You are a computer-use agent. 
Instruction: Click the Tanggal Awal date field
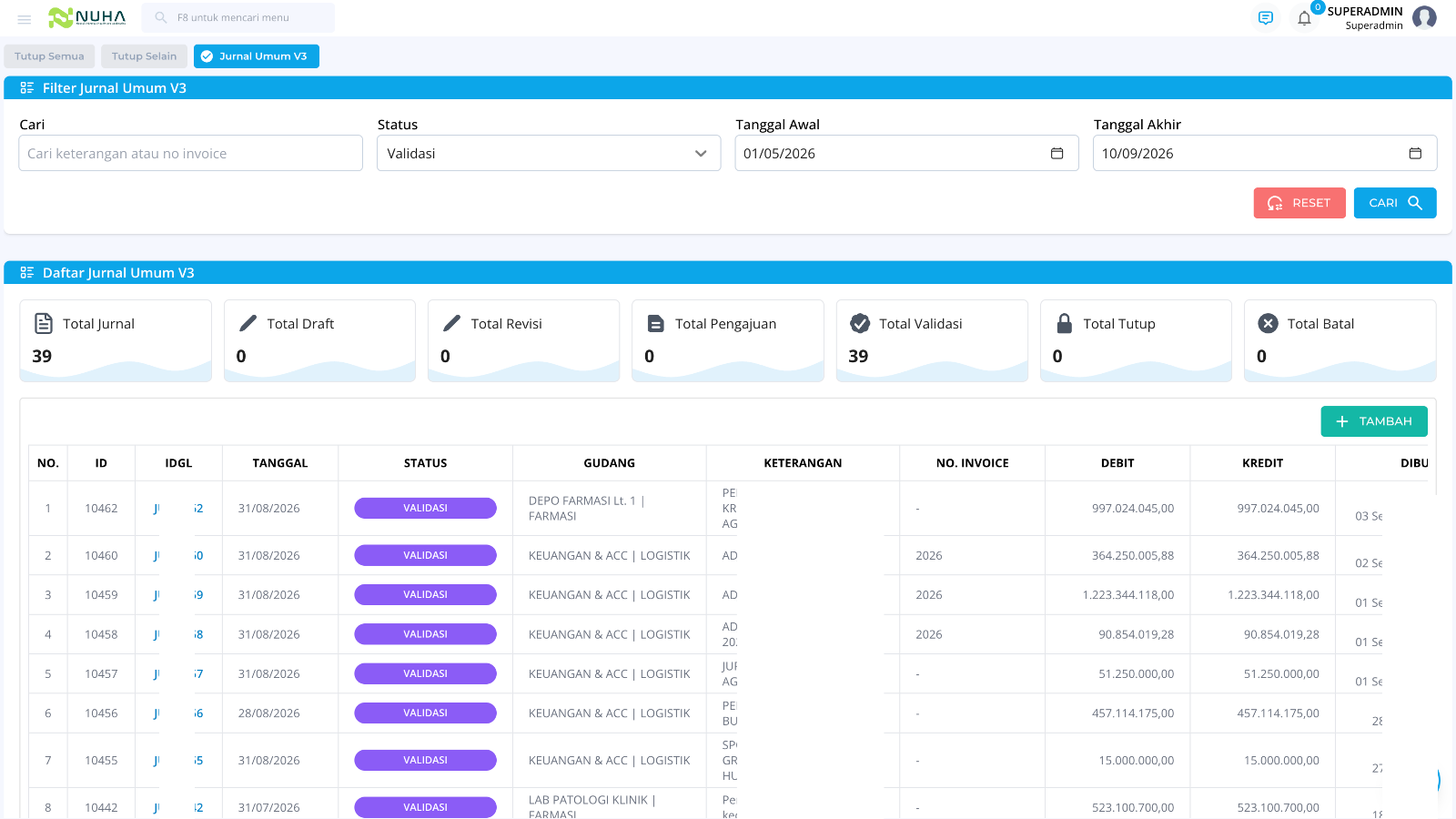(906, 154)
